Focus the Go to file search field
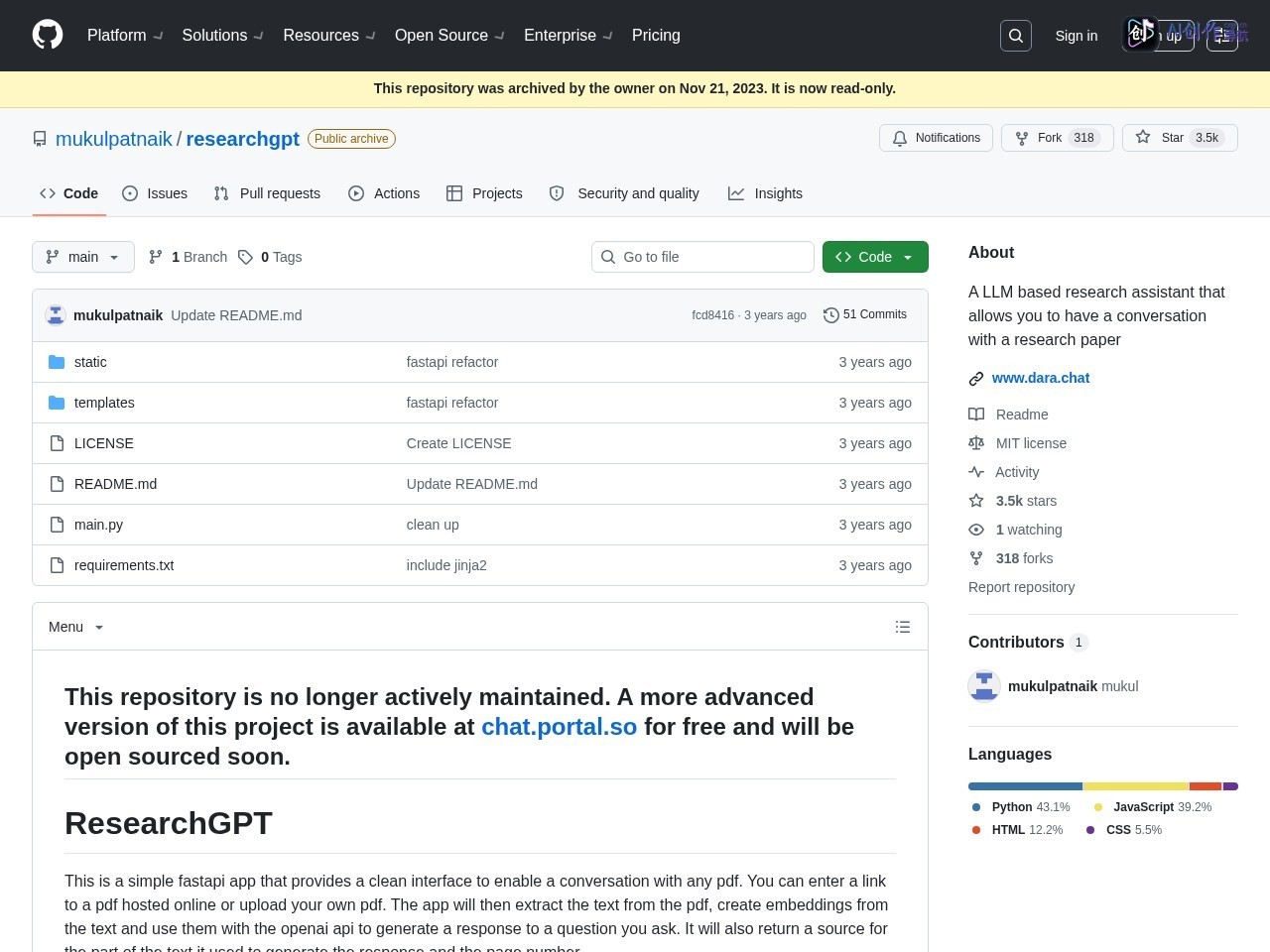 tap(702, 257)
